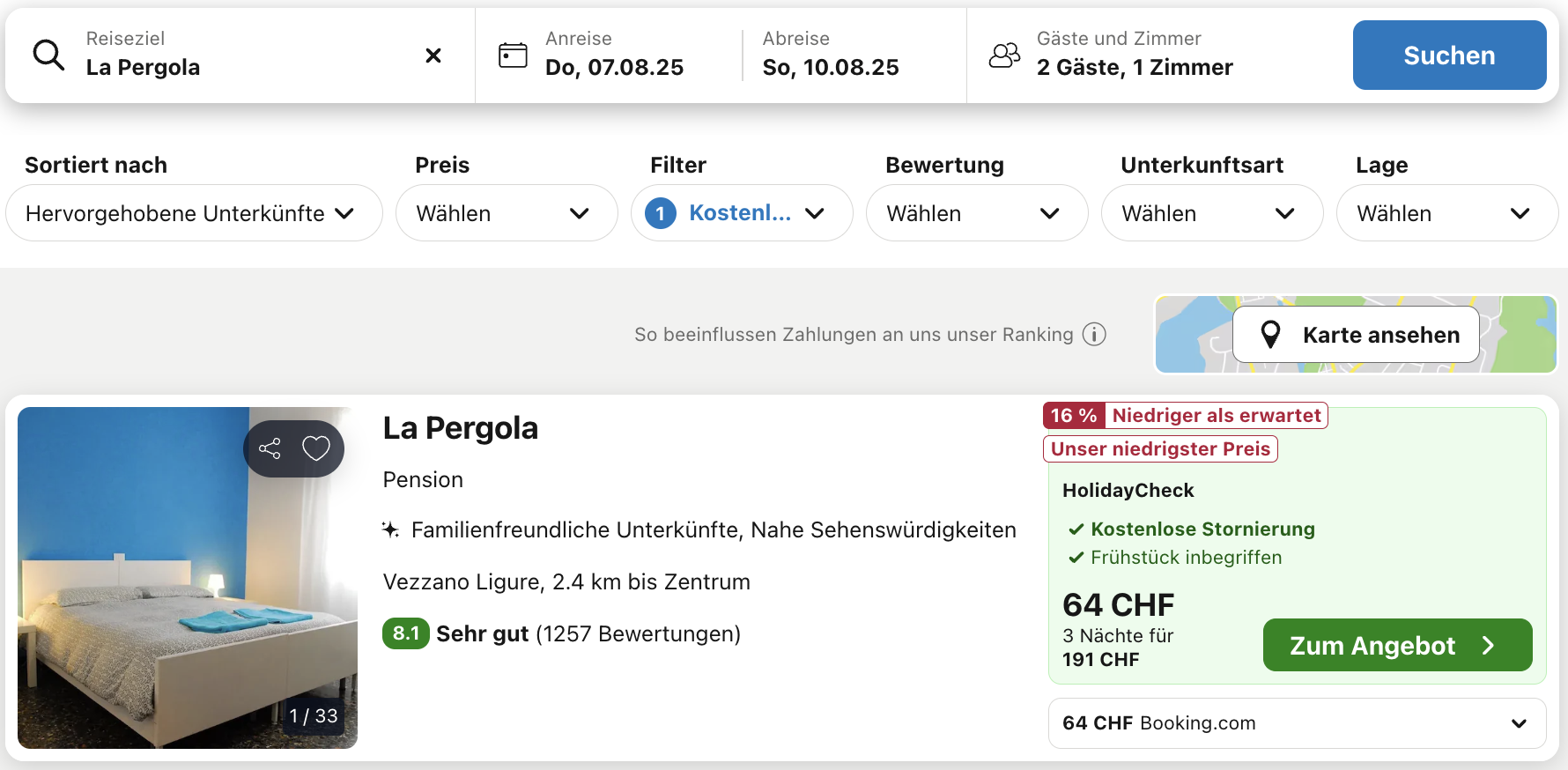
Task: Open the Lage dropdown
Action: [x=1447, y=213]
